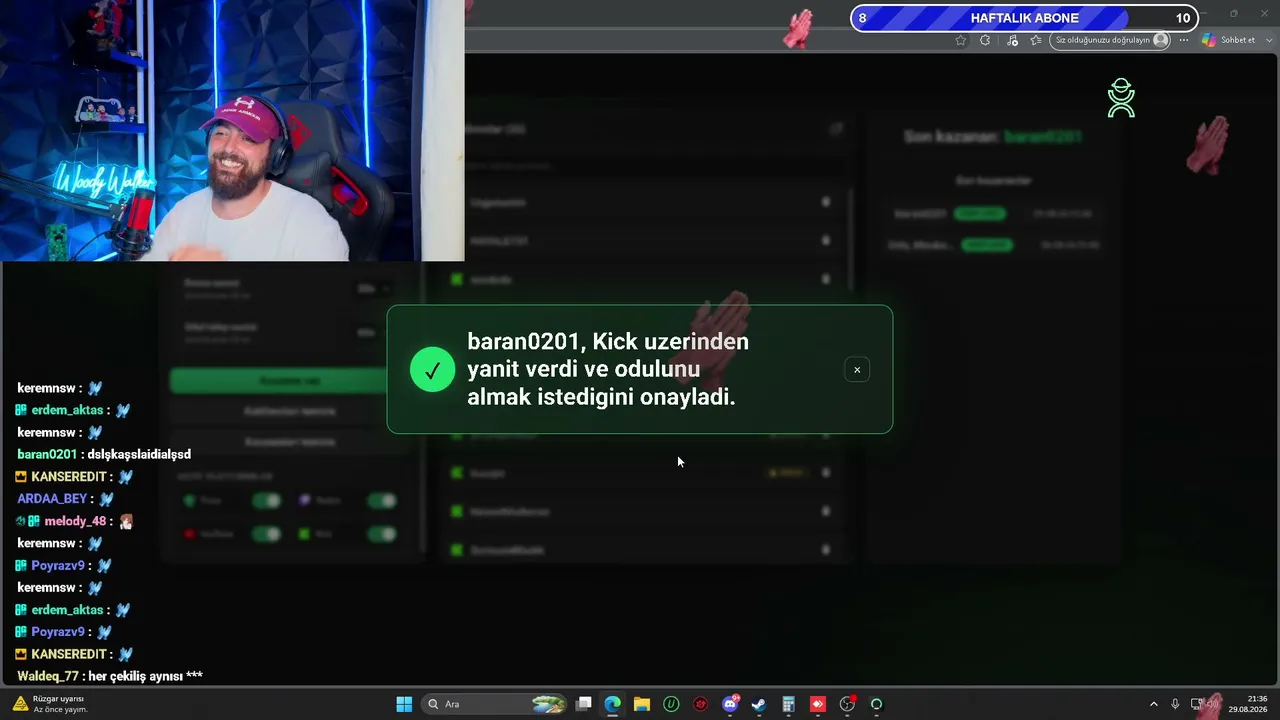Close the baran0201 confirmation popup

pos(857,370)
